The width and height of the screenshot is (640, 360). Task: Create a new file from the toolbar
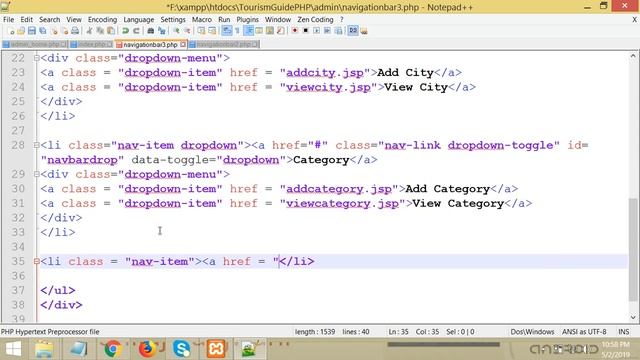pyautogui.click(x=11, y=31)
